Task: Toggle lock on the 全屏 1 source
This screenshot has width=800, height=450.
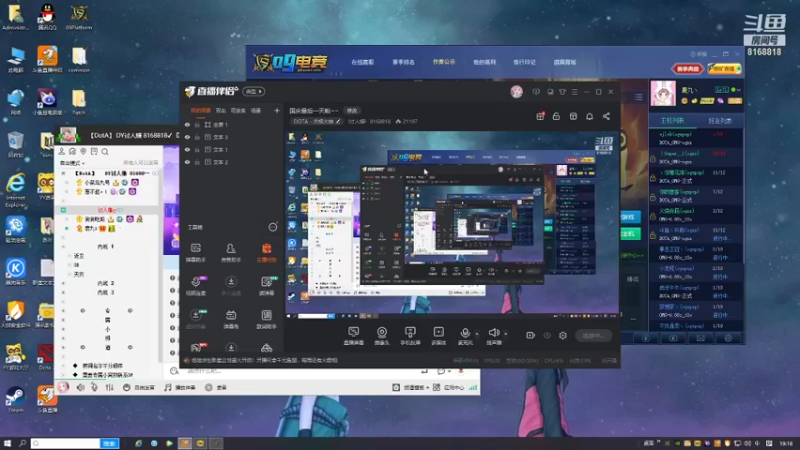Action: coord(197,124)
